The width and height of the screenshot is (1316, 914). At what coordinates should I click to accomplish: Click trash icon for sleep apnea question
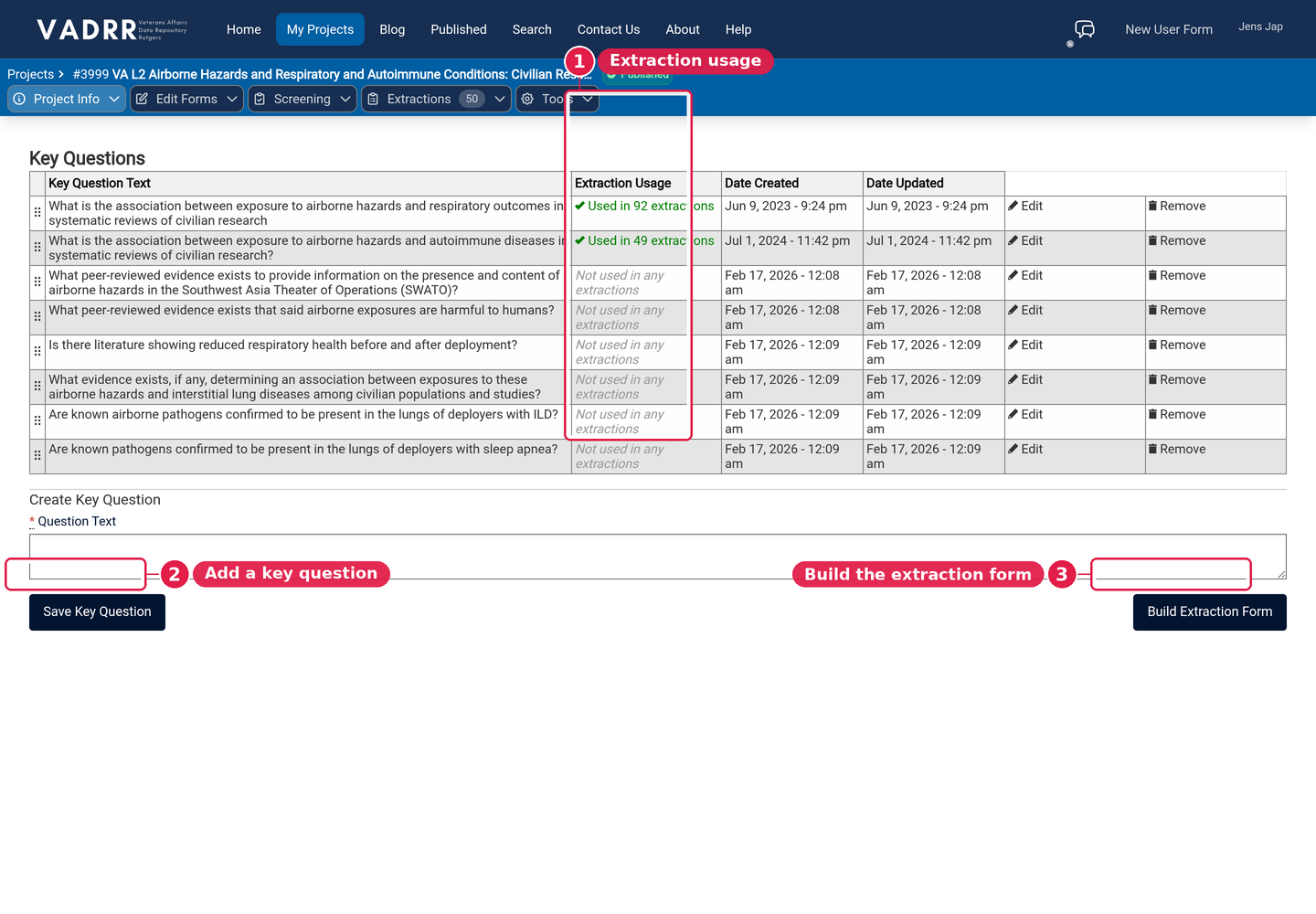[x=1152, y=449]
